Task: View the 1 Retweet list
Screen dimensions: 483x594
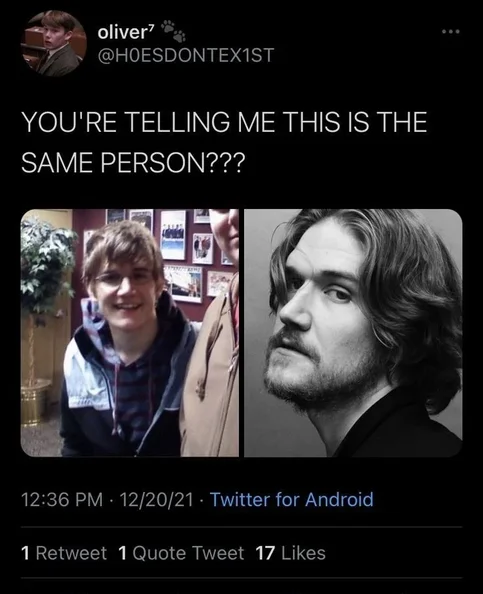Action: click(x=64, y=553)
